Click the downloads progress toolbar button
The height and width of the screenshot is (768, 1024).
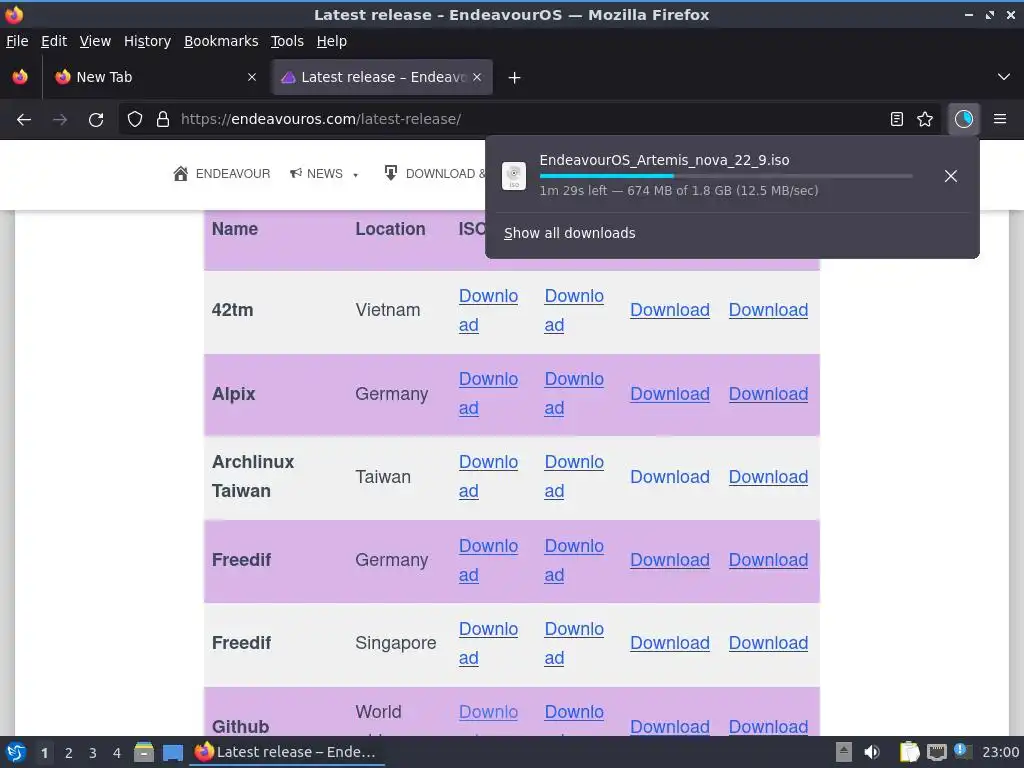click(x=963, y=119)
